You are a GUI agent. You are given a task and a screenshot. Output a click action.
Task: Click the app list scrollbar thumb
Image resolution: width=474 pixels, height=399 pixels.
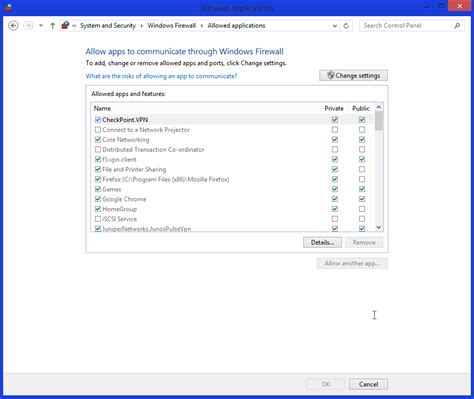pos(379,121)
